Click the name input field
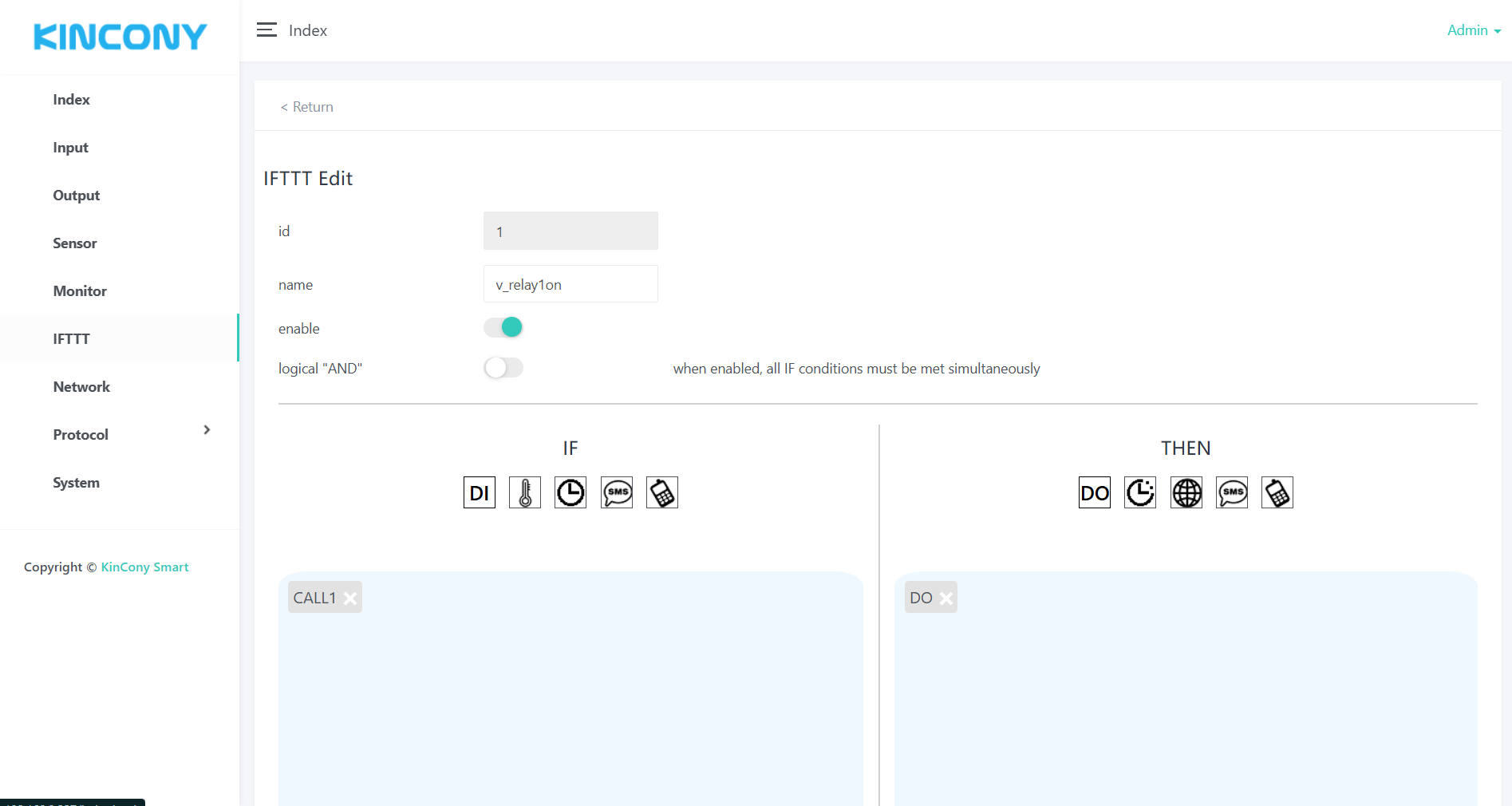1512x806 pixels. click(570, 284)
